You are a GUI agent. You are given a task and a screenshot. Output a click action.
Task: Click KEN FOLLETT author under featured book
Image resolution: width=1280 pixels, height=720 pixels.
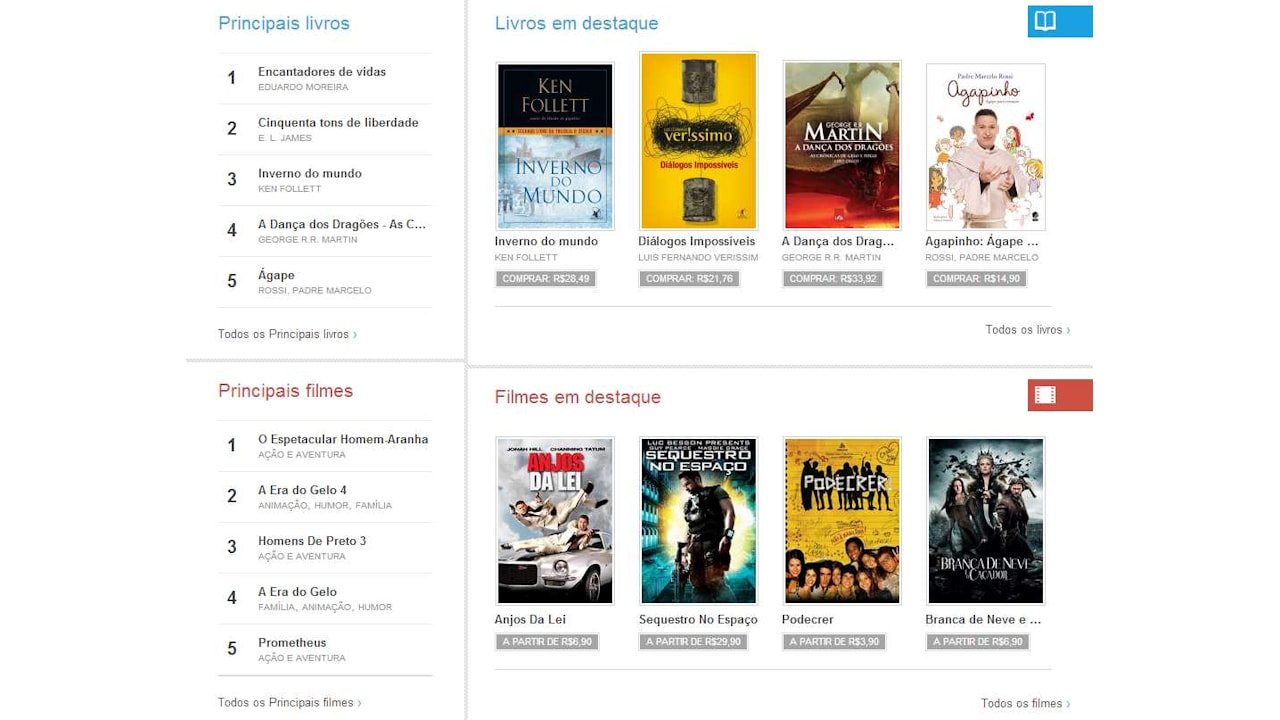(x=526, y=258)
